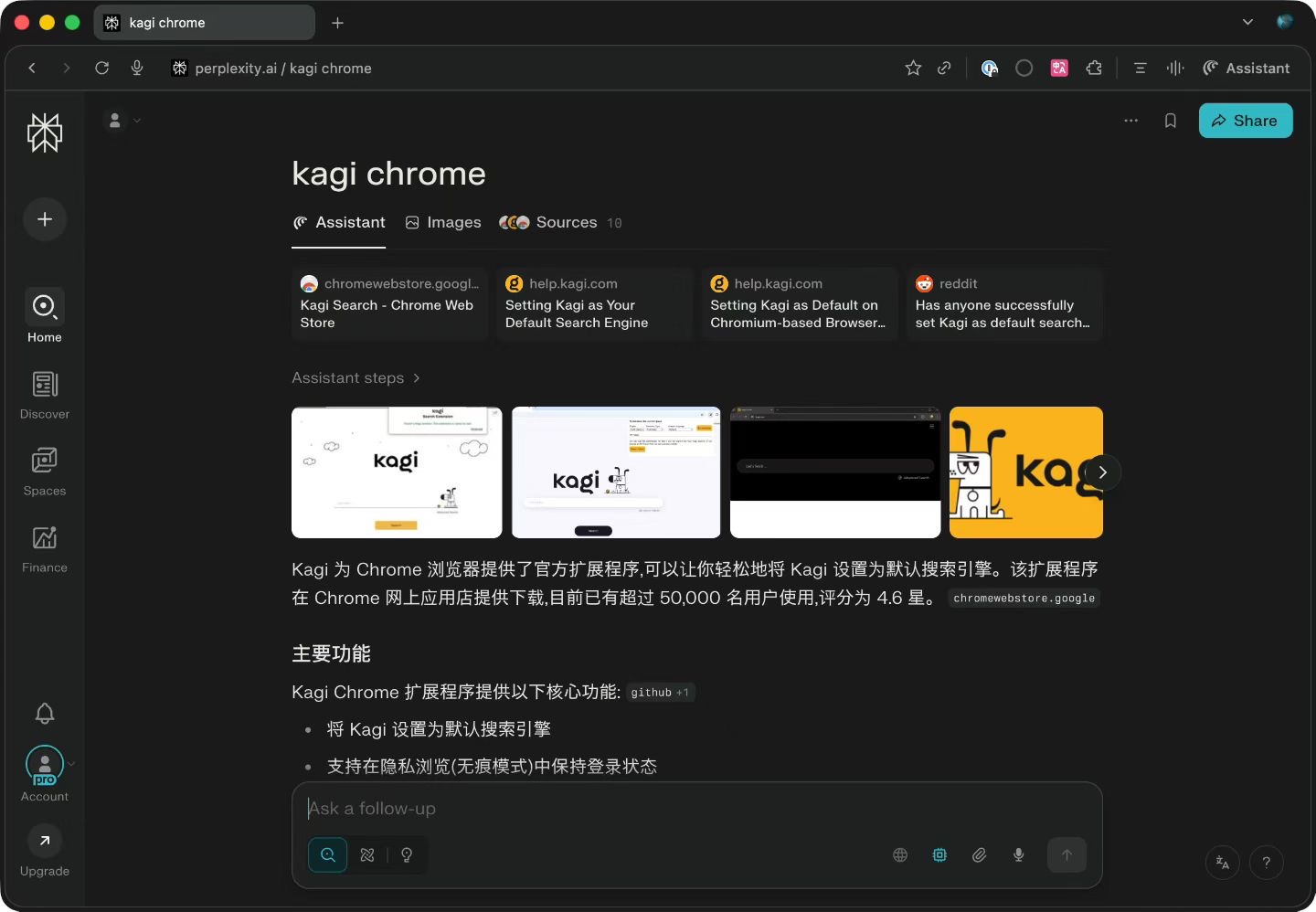Click the Share button
The image size is (1316, 912).
[1245, 121]
